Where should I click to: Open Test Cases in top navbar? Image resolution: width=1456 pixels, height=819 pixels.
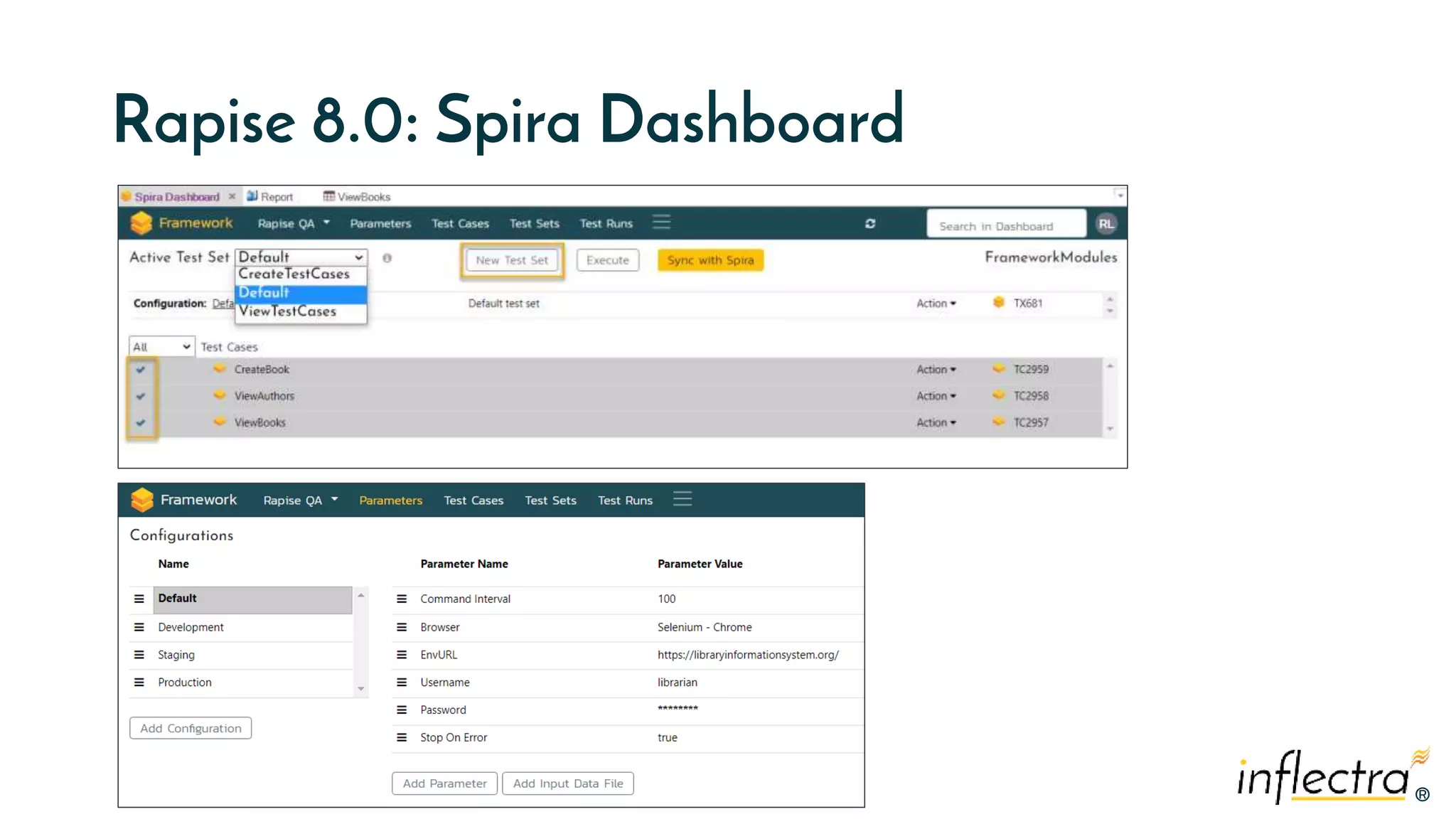pyautogui.click(x=460, y=223)
